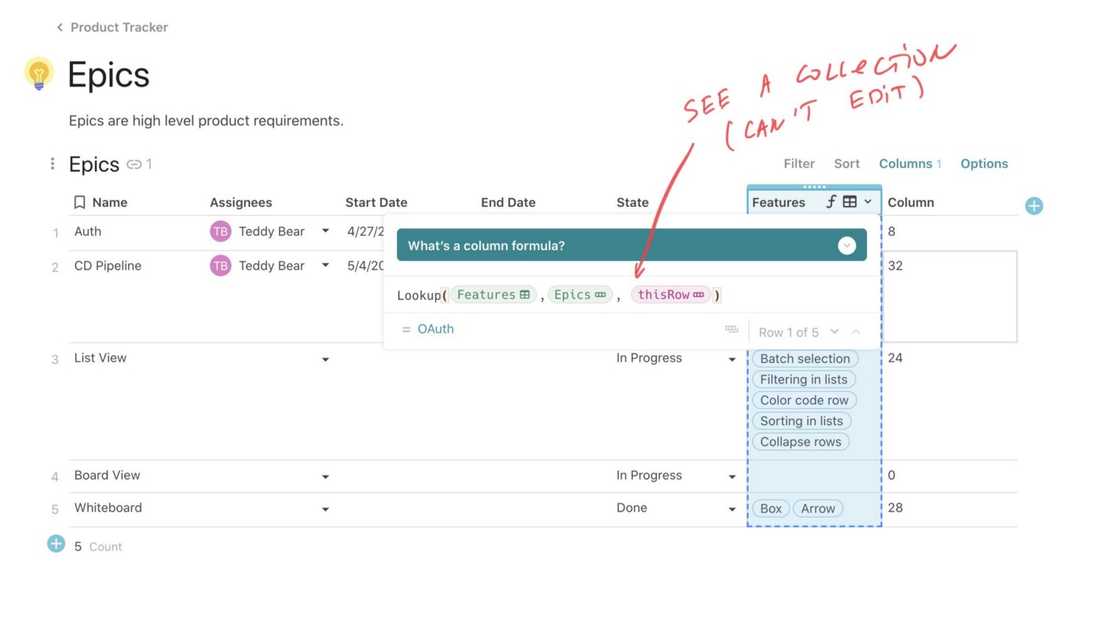Open the table menu via vertical dots icon

click(52, 163)
